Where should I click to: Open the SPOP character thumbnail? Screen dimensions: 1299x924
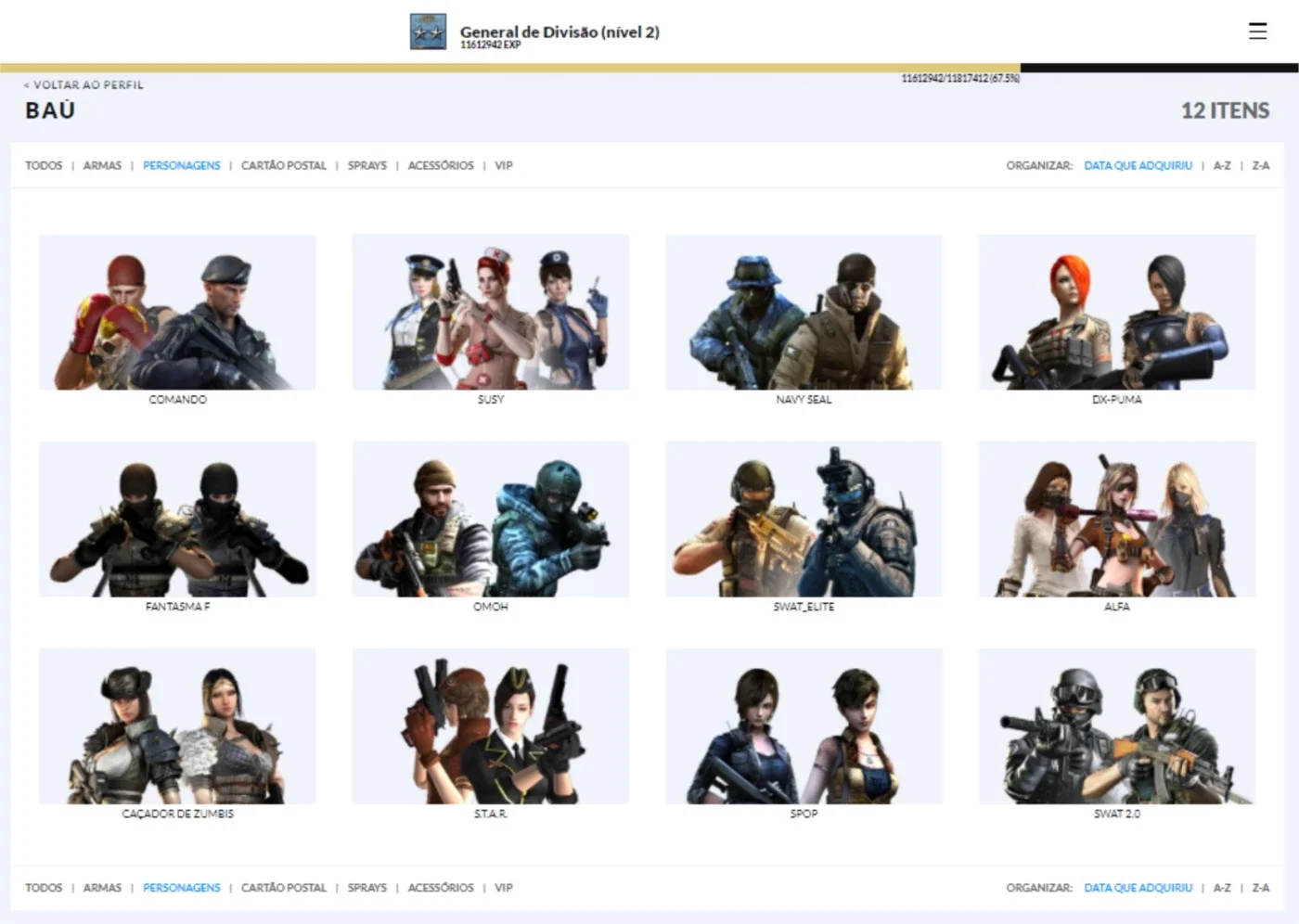tap(804, 725)
